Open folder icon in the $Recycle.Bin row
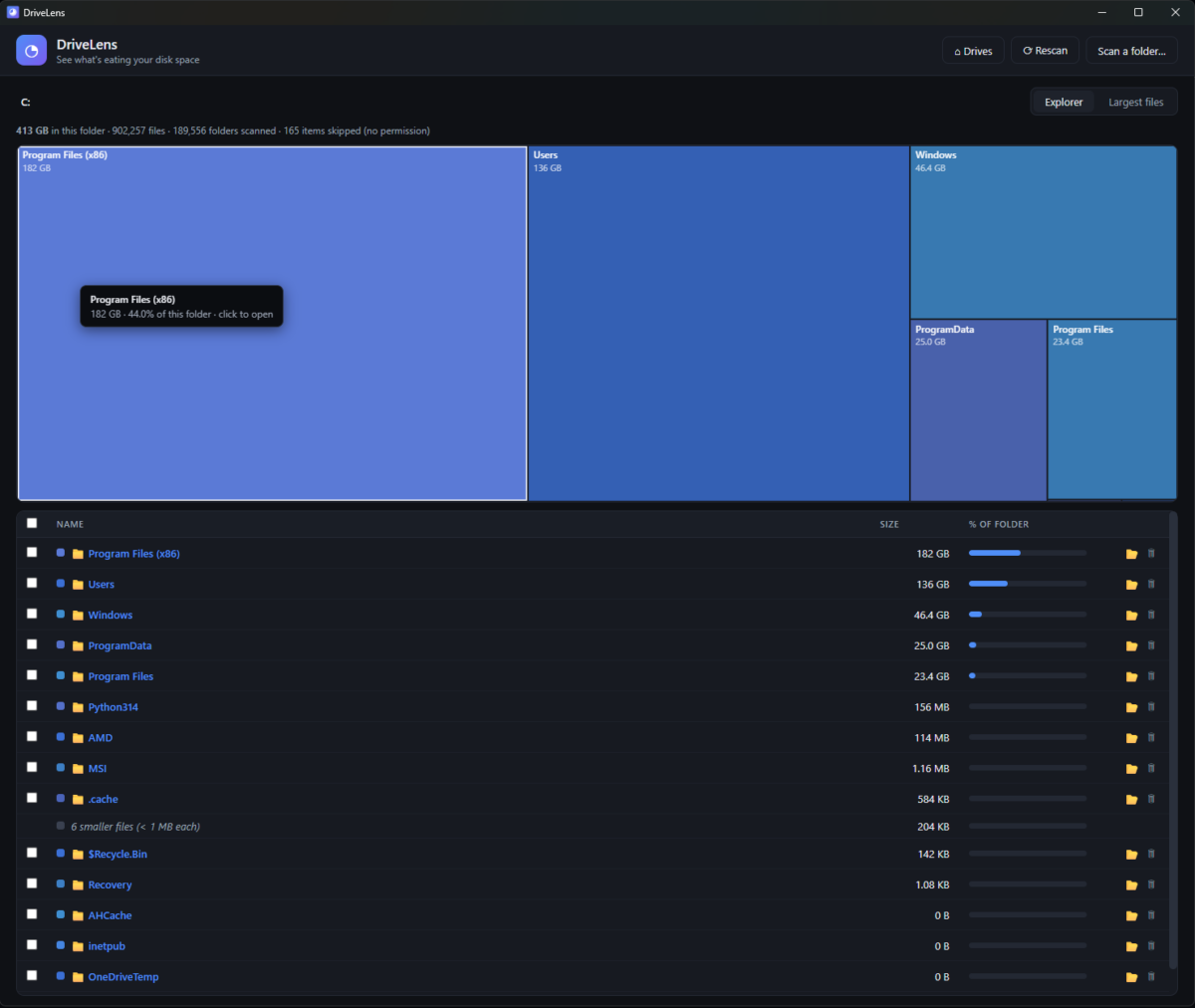 click(1131, 855)
